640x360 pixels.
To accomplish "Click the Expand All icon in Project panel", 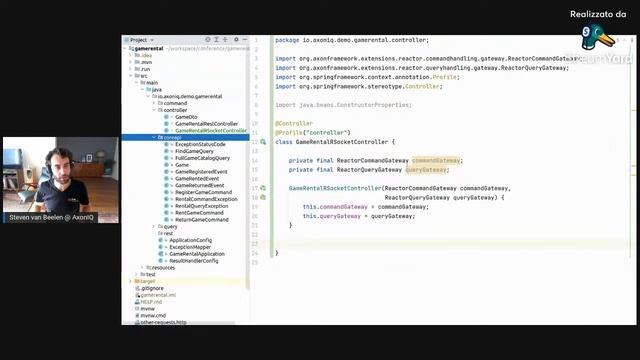I will click(216, 40).
